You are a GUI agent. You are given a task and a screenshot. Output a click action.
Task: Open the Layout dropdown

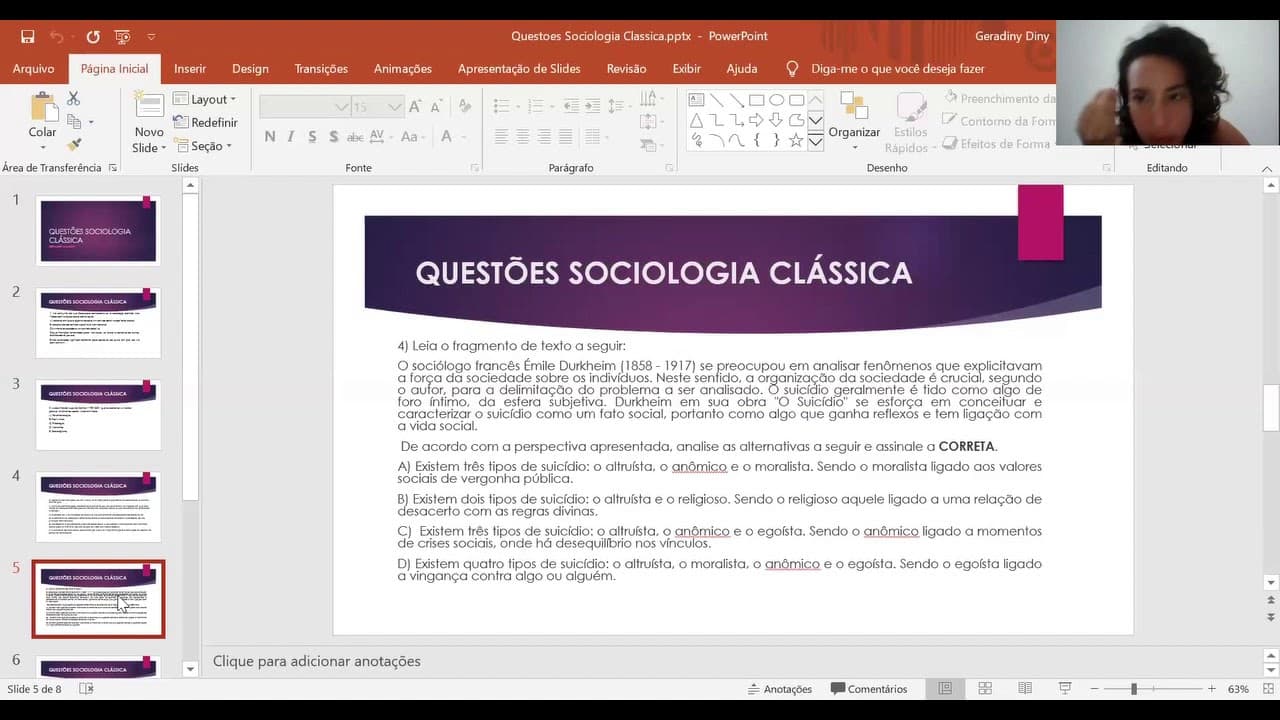pos(204,99)
